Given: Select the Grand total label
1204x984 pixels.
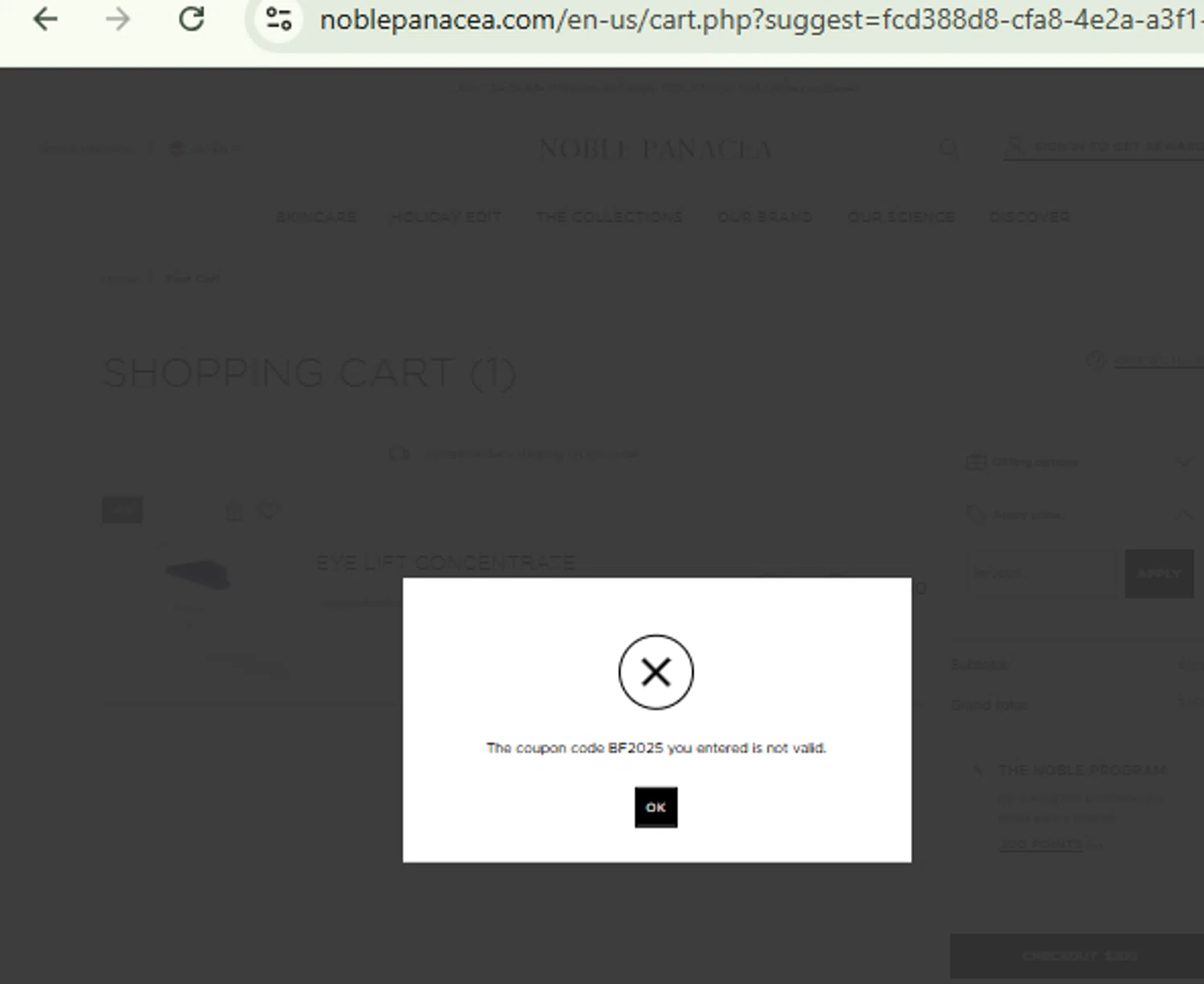Looking at the screenshot, I should pyautogui.click(x=989, y=705).
